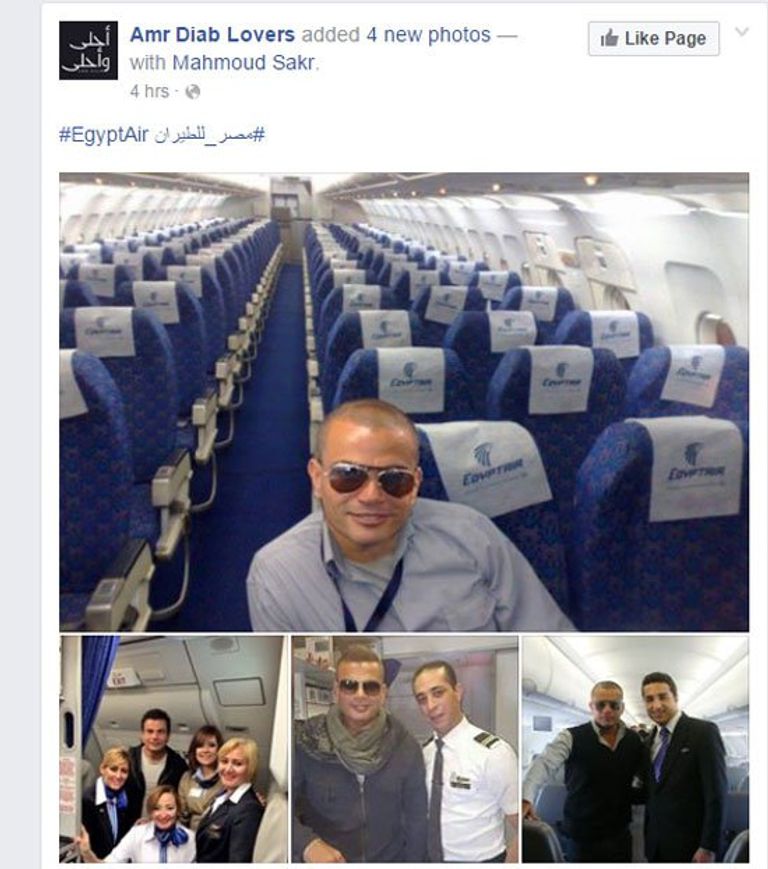
Task: Open the Amr Diab Lovers page avatar
Action: click(88, 50)
